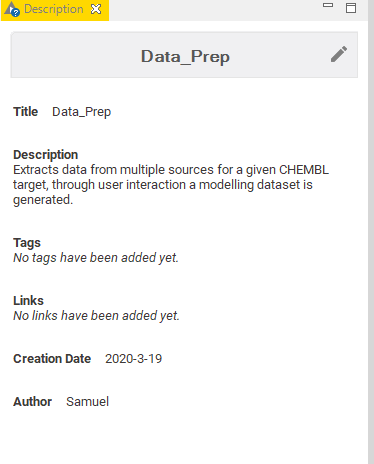Click the vertical scrollbar on the right edge
The height and width of the screenshot is (464, 374).
371,233
